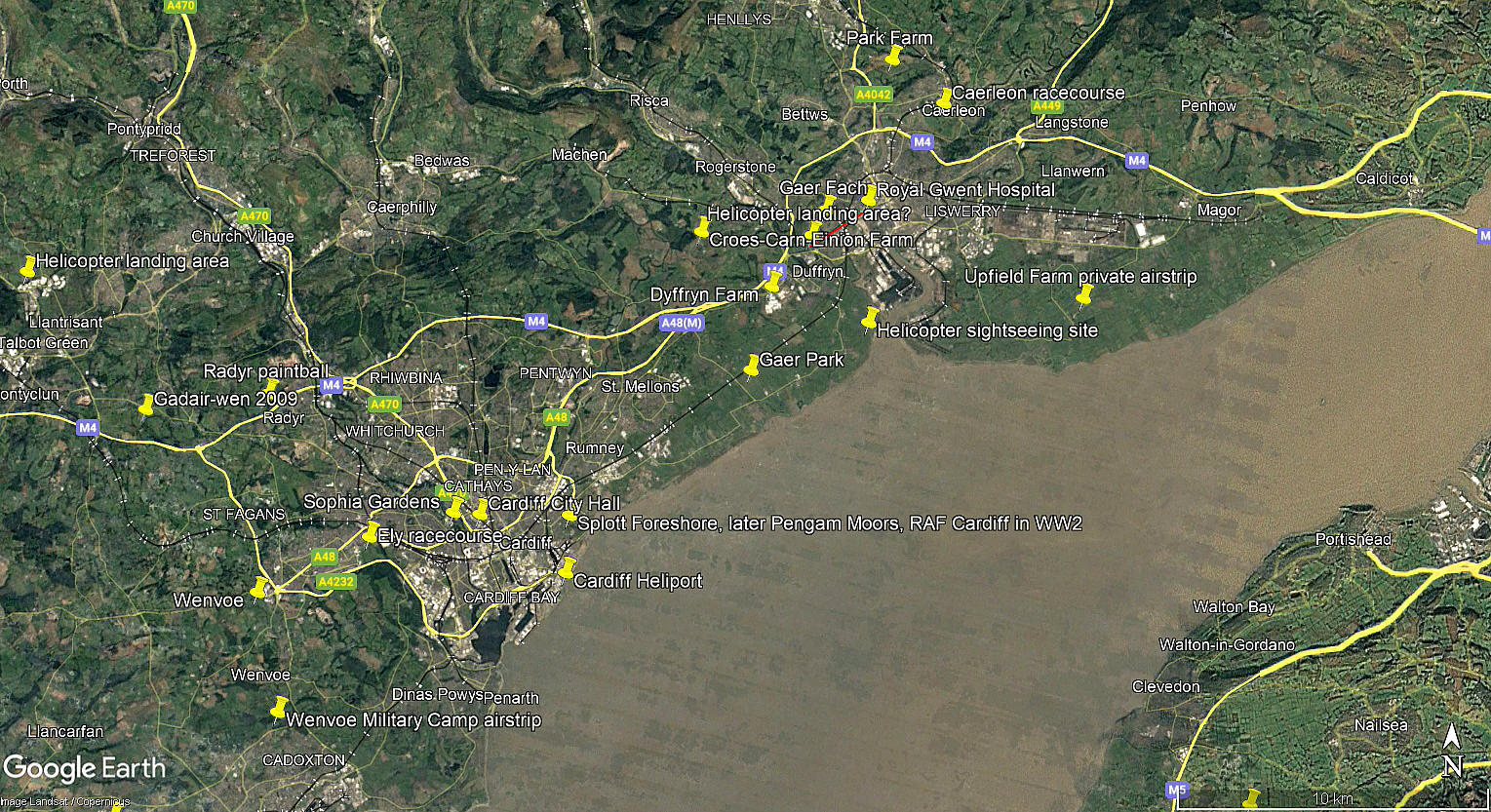Screen dimensions: 1491x812
Task: Click the Splott Foreshore Pengam Moors label
Action: tap(830, 523)
